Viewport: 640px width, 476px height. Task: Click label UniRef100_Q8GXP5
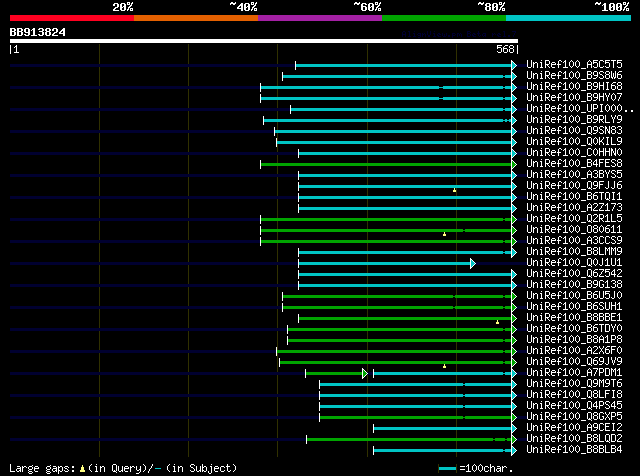pyautogui.click(x=574, y=417)
